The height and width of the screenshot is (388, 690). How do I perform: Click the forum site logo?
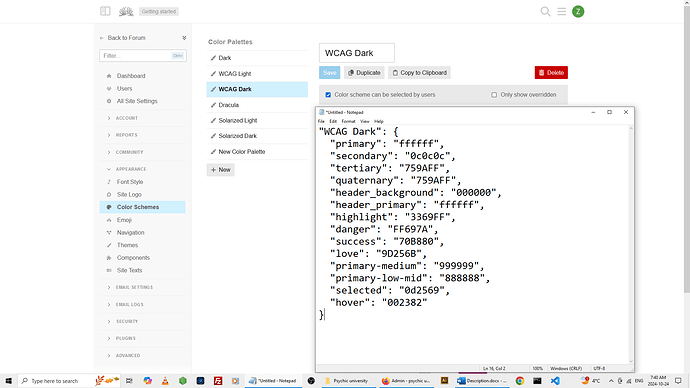click(126, 11)
